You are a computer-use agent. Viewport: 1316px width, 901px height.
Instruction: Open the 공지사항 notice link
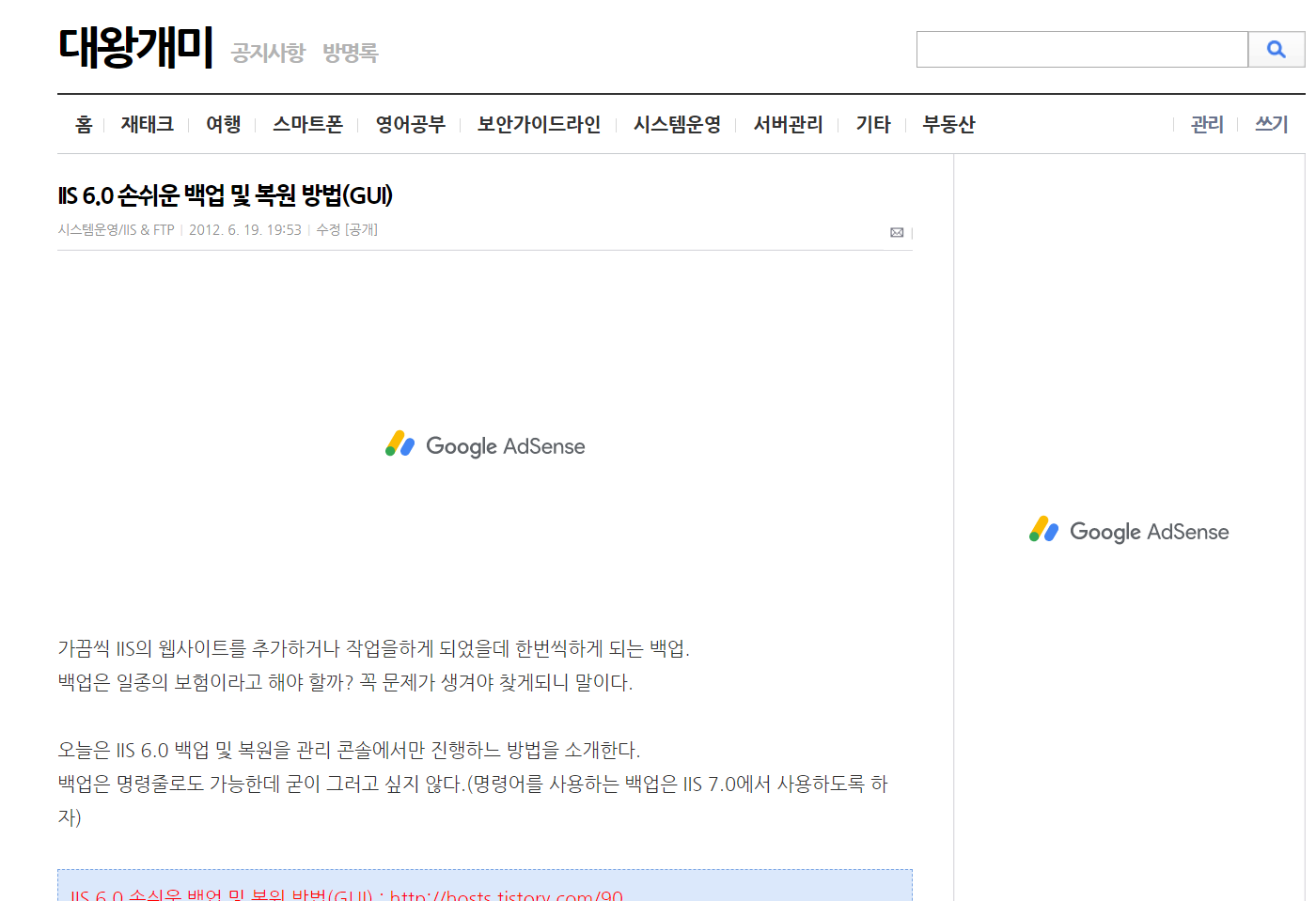tap(269, 53)
